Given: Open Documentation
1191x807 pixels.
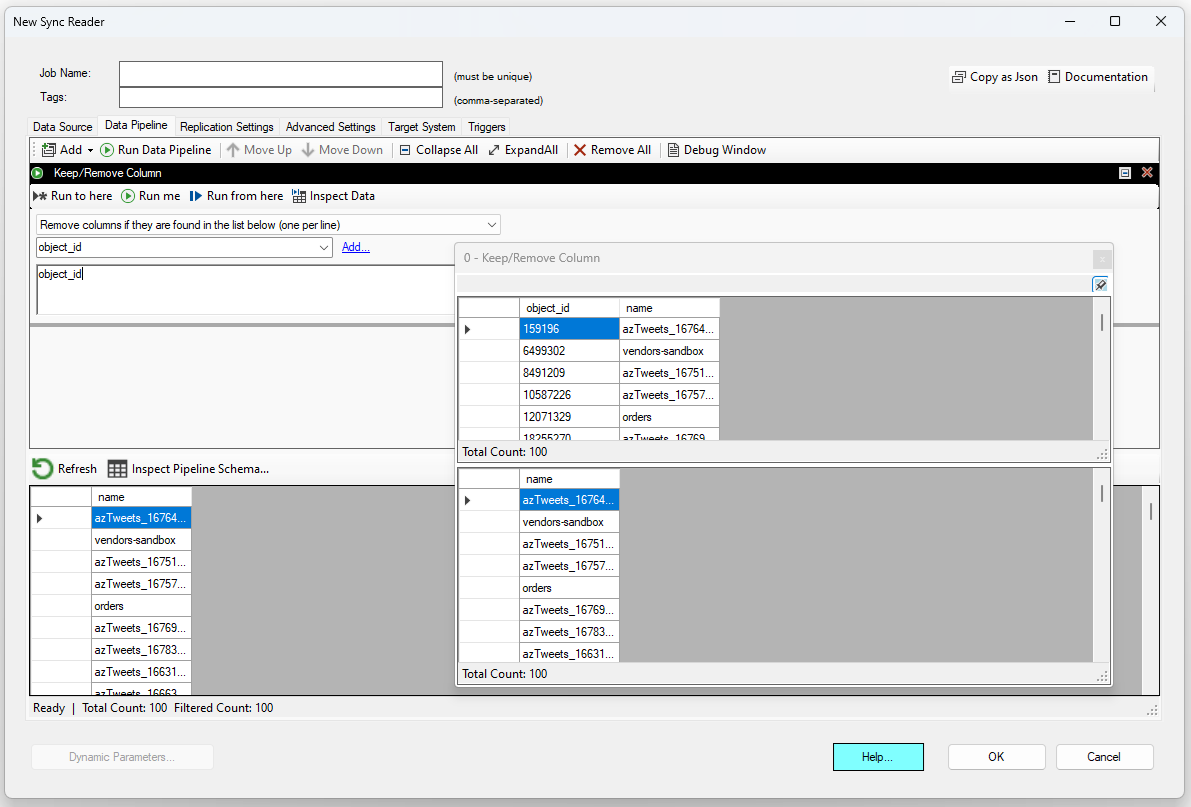Looking at the screenshot, I should 1098,77.
